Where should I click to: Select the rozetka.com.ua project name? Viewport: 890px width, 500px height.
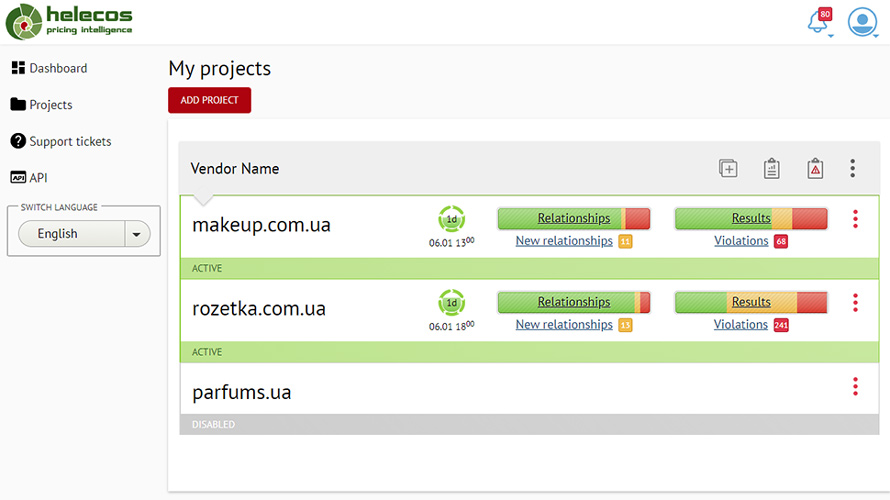pyautogui.click(x=259, y=309)
